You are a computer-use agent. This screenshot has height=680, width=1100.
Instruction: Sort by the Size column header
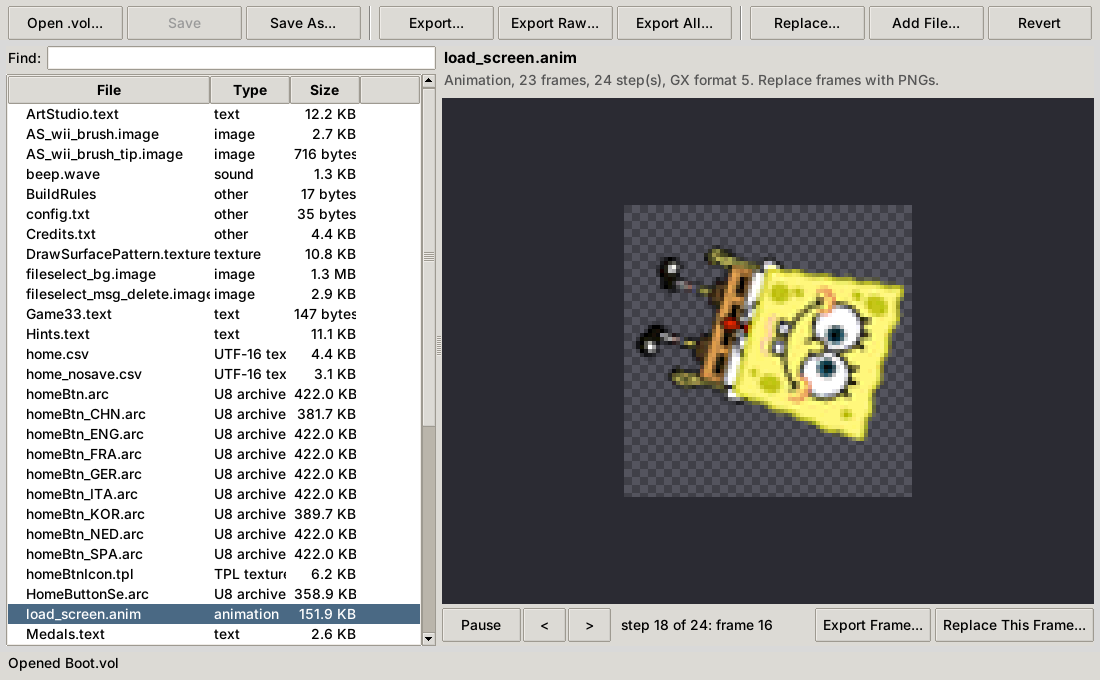[x=324, y=90]
